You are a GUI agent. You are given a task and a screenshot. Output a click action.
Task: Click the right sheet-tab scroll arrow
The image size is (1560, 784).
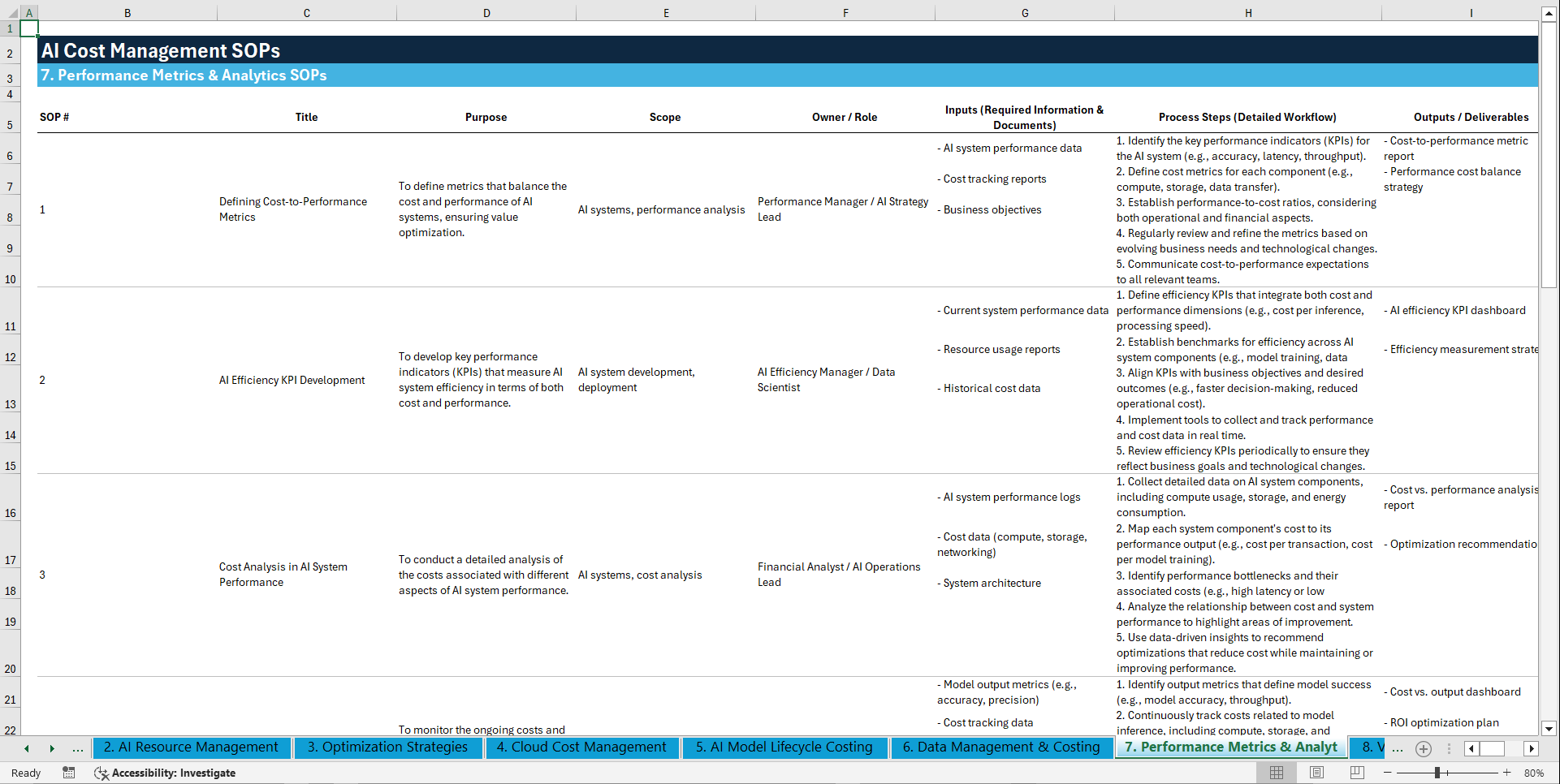coord(53,749)
